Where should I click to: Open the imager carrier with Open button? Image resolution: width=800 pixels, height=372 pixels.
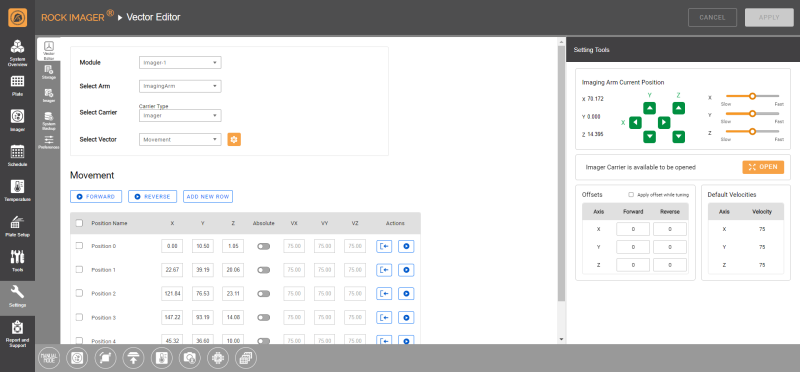pos(763,167)
